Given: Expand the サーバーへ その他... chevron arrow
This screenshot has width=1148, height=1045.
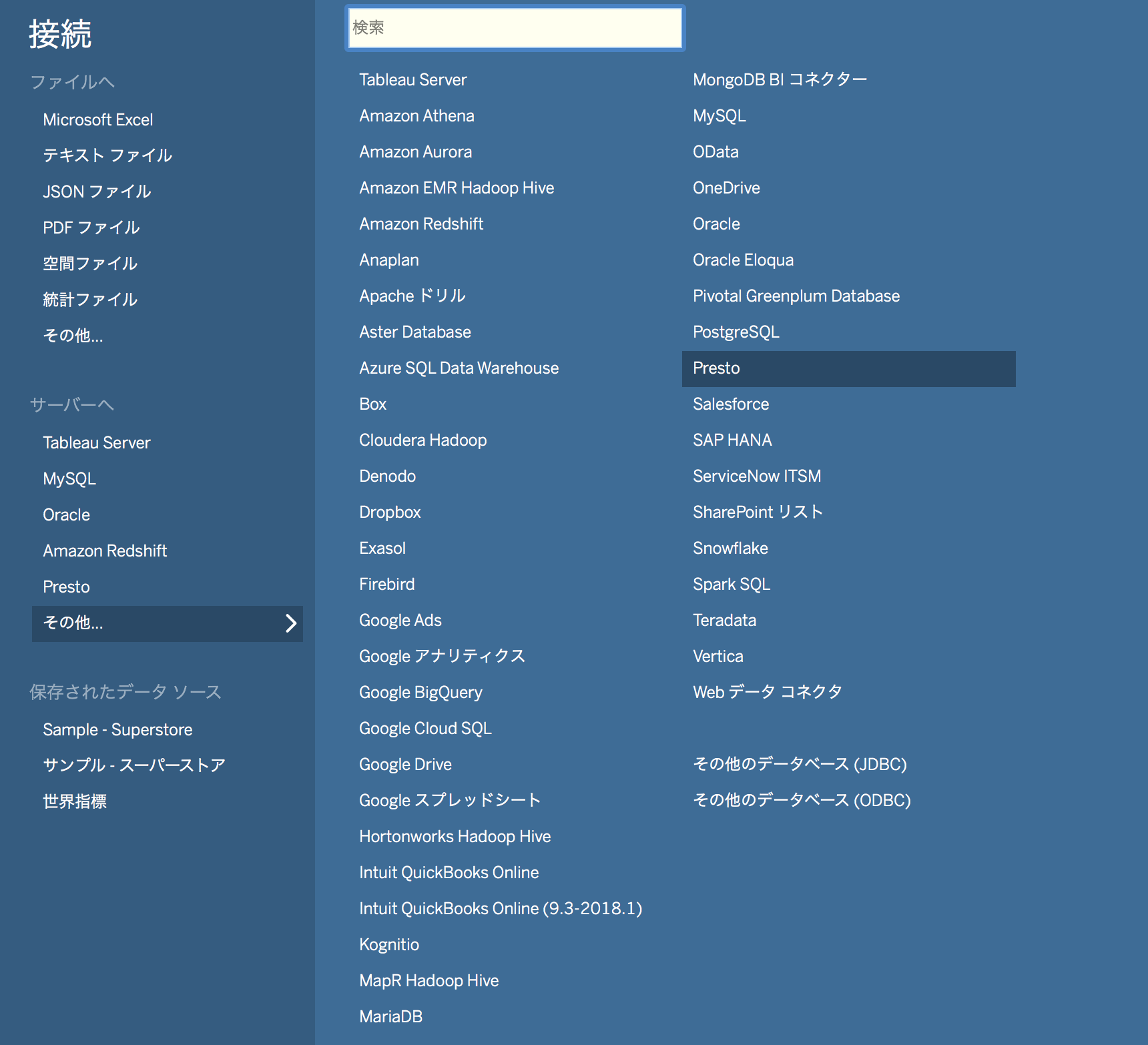Looking at the screenshot, I should (x=291, y=623).
